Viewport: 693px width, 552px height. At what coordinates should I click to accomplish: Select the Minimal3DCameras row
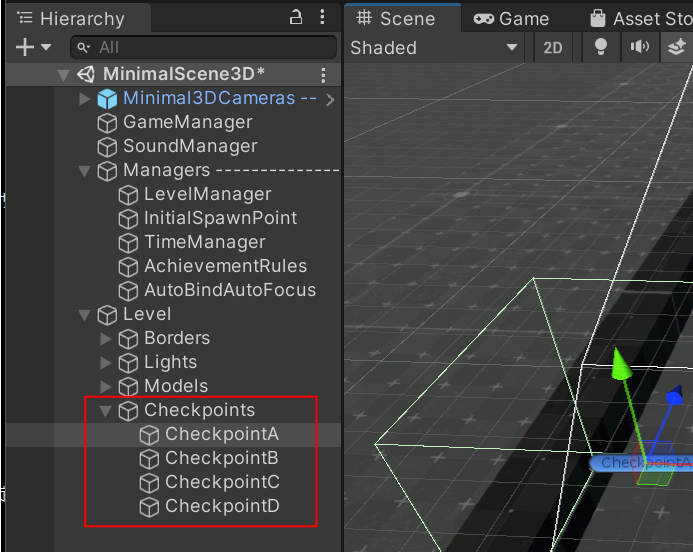point(197,99)
